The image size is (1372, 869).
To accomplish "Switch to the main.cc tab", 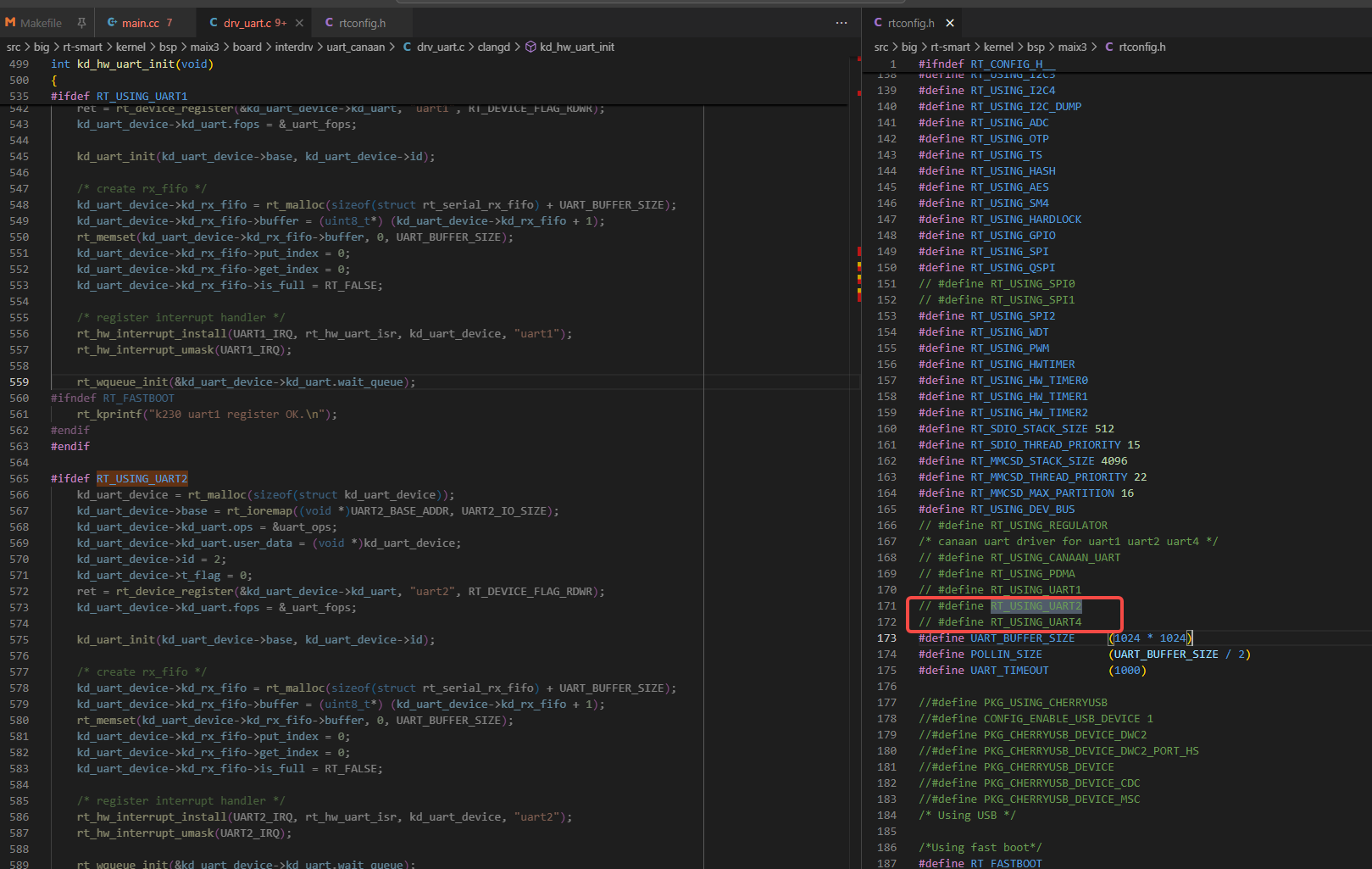I will (x=140, y=23).
